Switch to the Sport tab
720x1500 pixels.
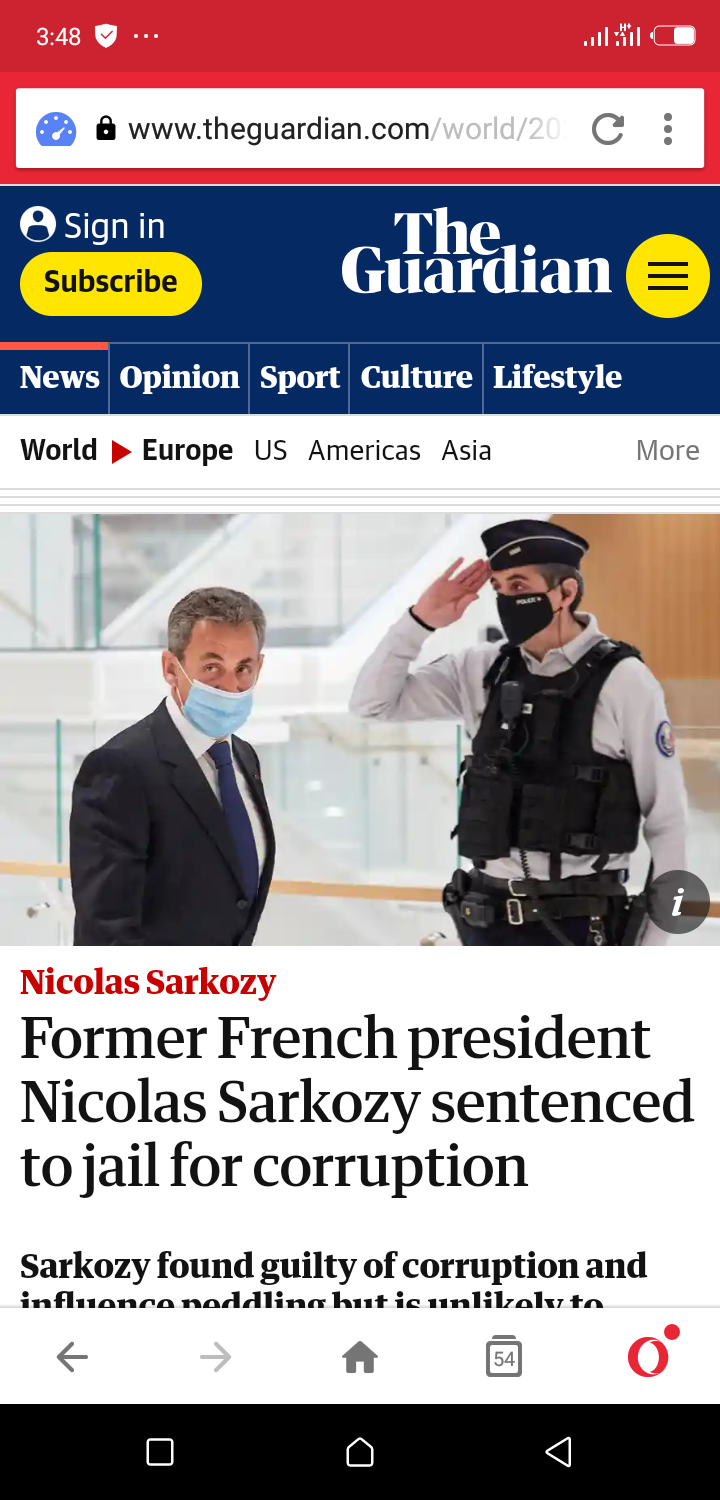tap(300, 378)
